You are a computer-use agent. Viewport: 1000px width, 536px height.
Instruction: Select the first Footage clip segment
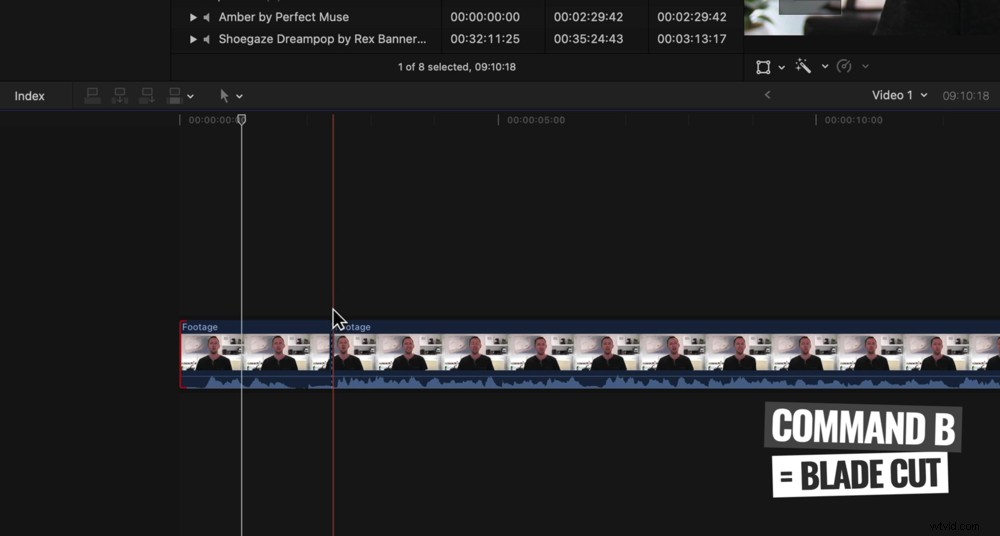coord(256,354)
